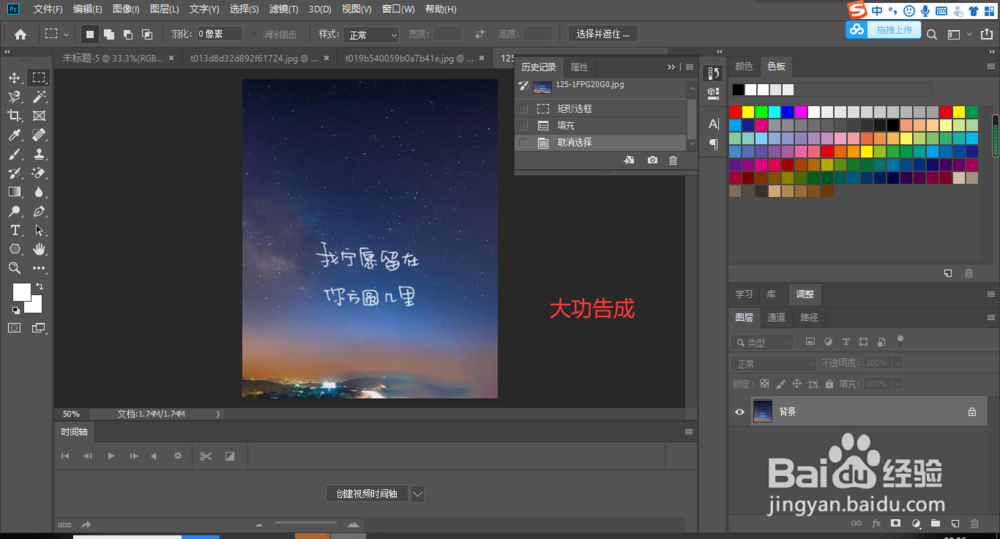Open layer fx styles icon

(x=876, y=524)
